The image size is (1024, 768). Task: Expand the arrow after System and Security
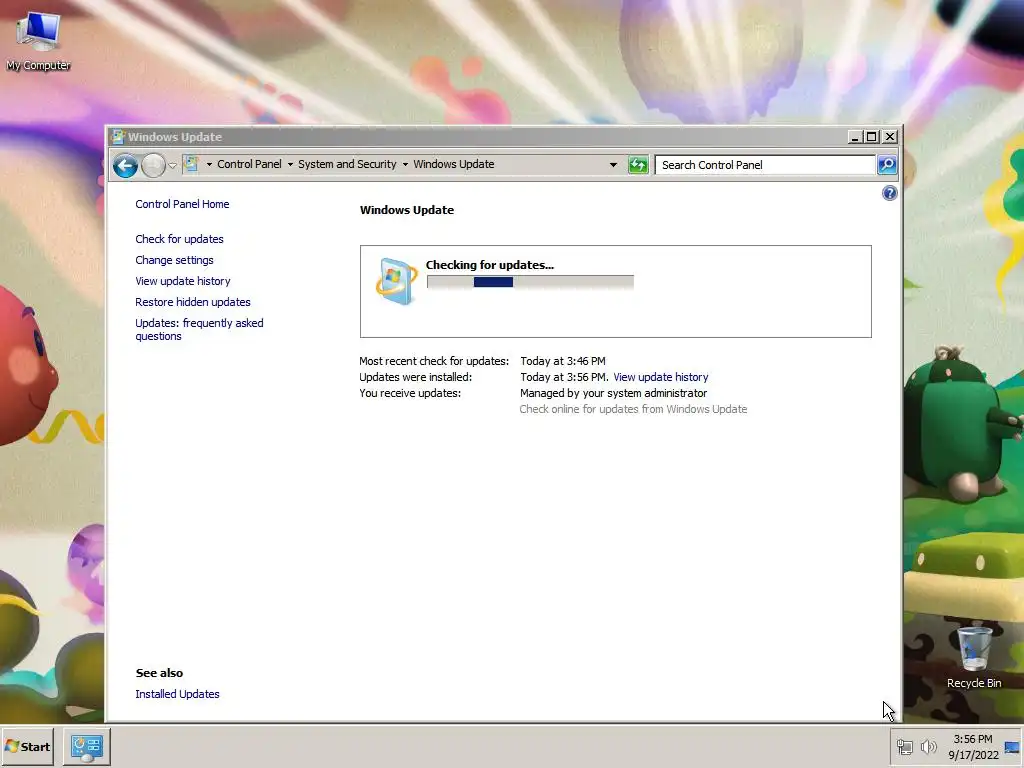point(405,165)
